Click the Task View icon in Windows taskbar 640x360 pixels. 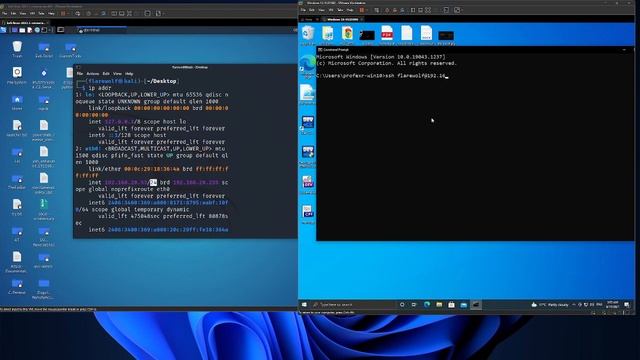tap(414, 305)
